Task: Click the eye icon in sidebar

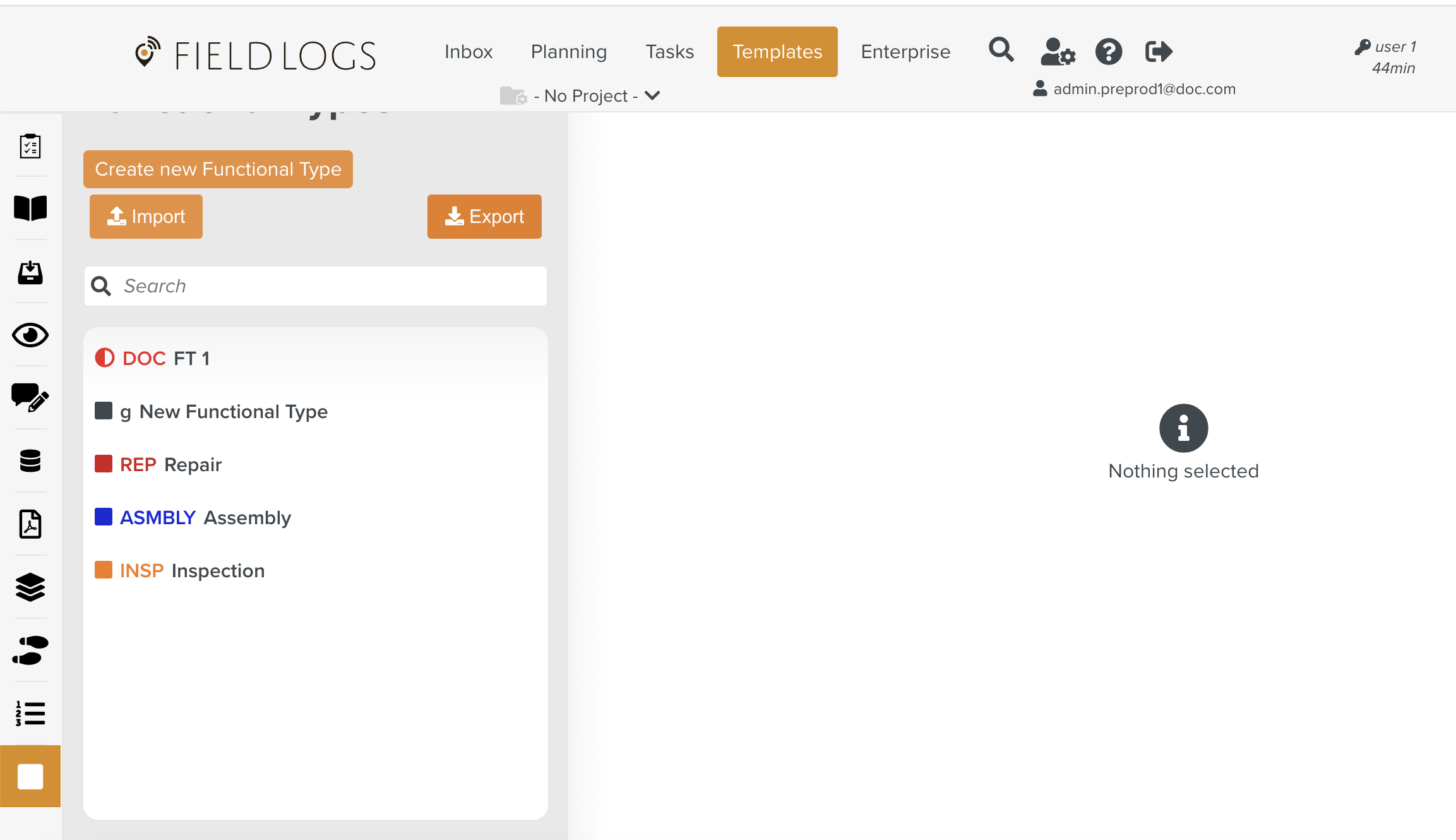Action: [30, 335]
